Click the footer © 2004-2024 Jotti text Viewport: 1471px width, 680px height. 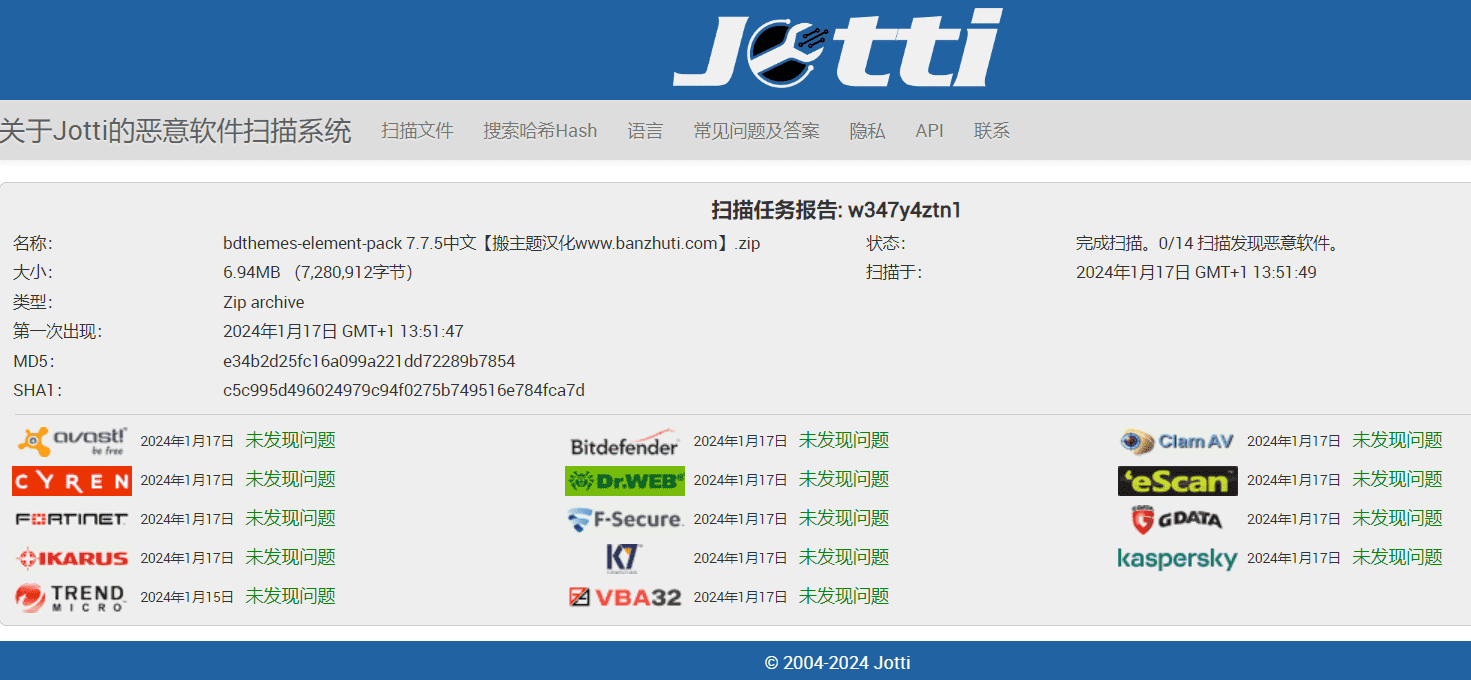coord(837,662)
